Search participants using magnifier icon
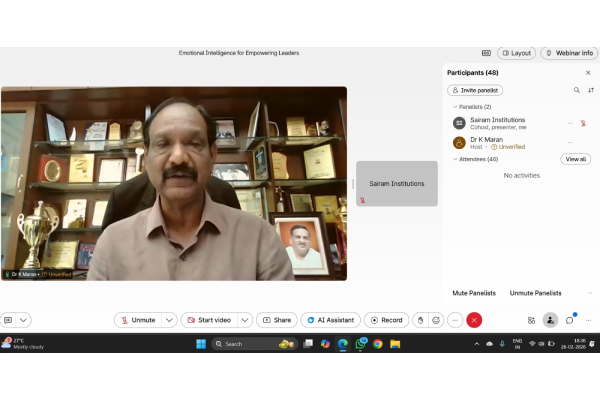 [x=576, y=90]
